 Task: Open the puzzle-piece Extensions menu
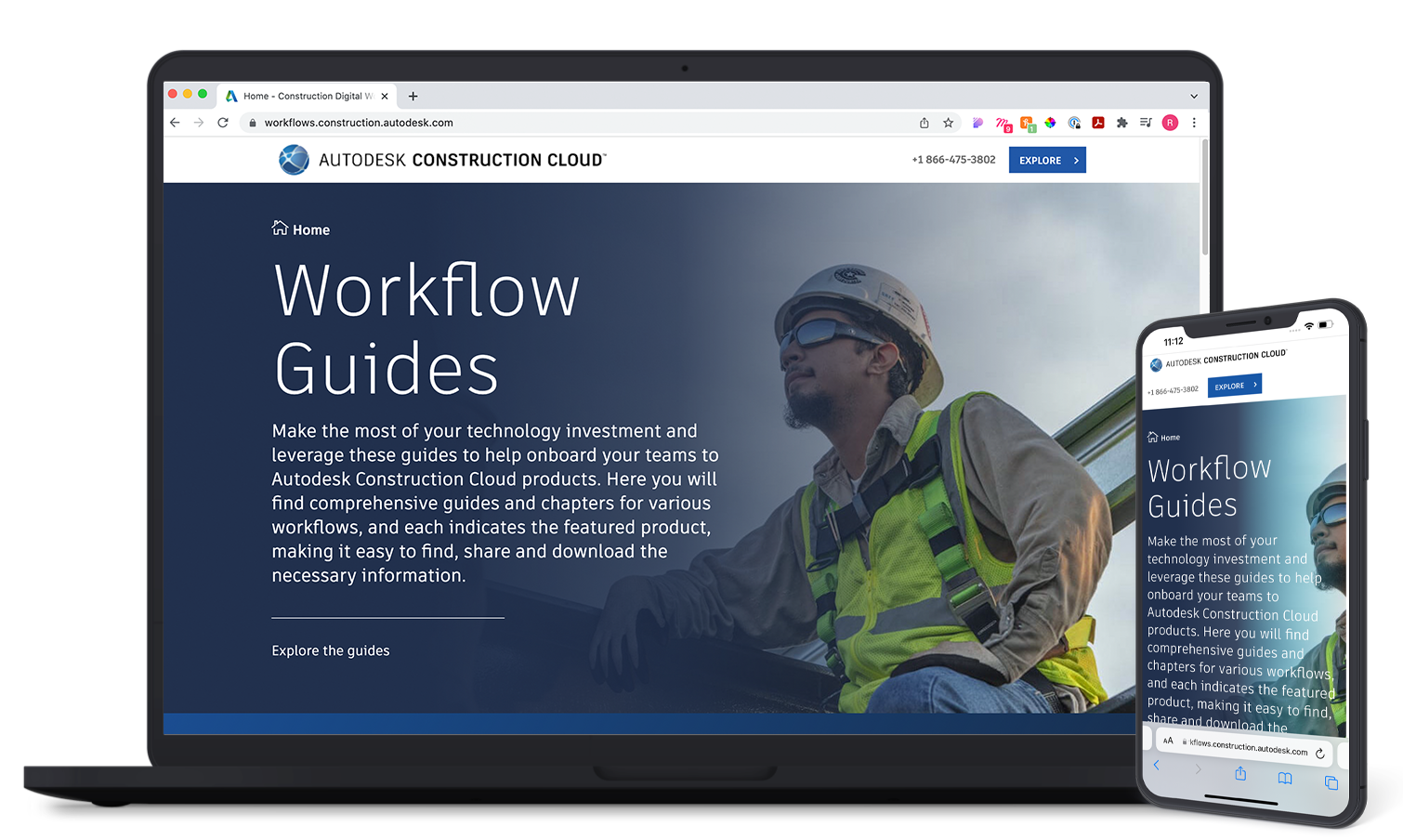(x=1122, y=123)
